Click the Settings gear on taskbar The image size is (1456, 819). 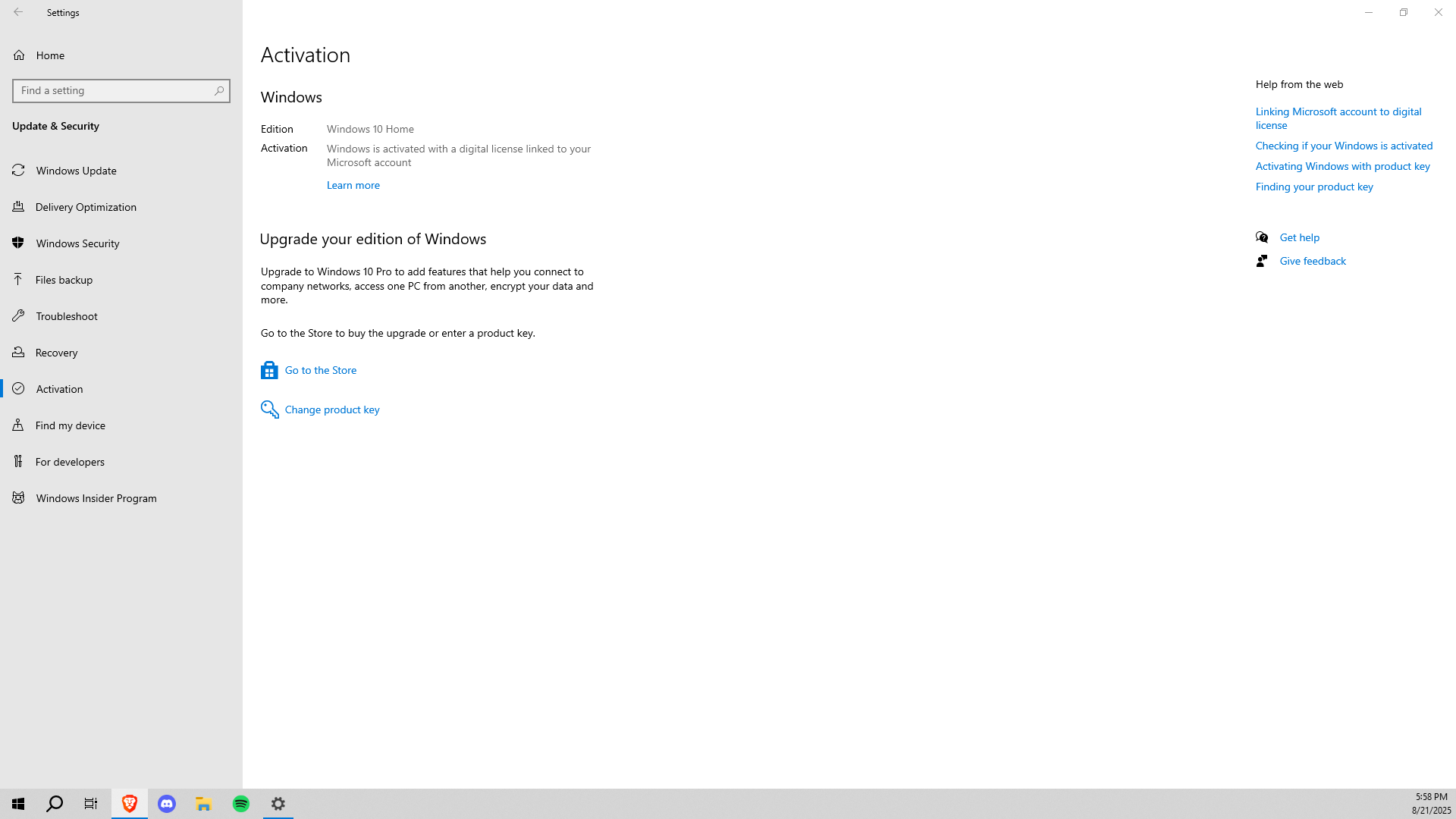[x=278, y=804]
